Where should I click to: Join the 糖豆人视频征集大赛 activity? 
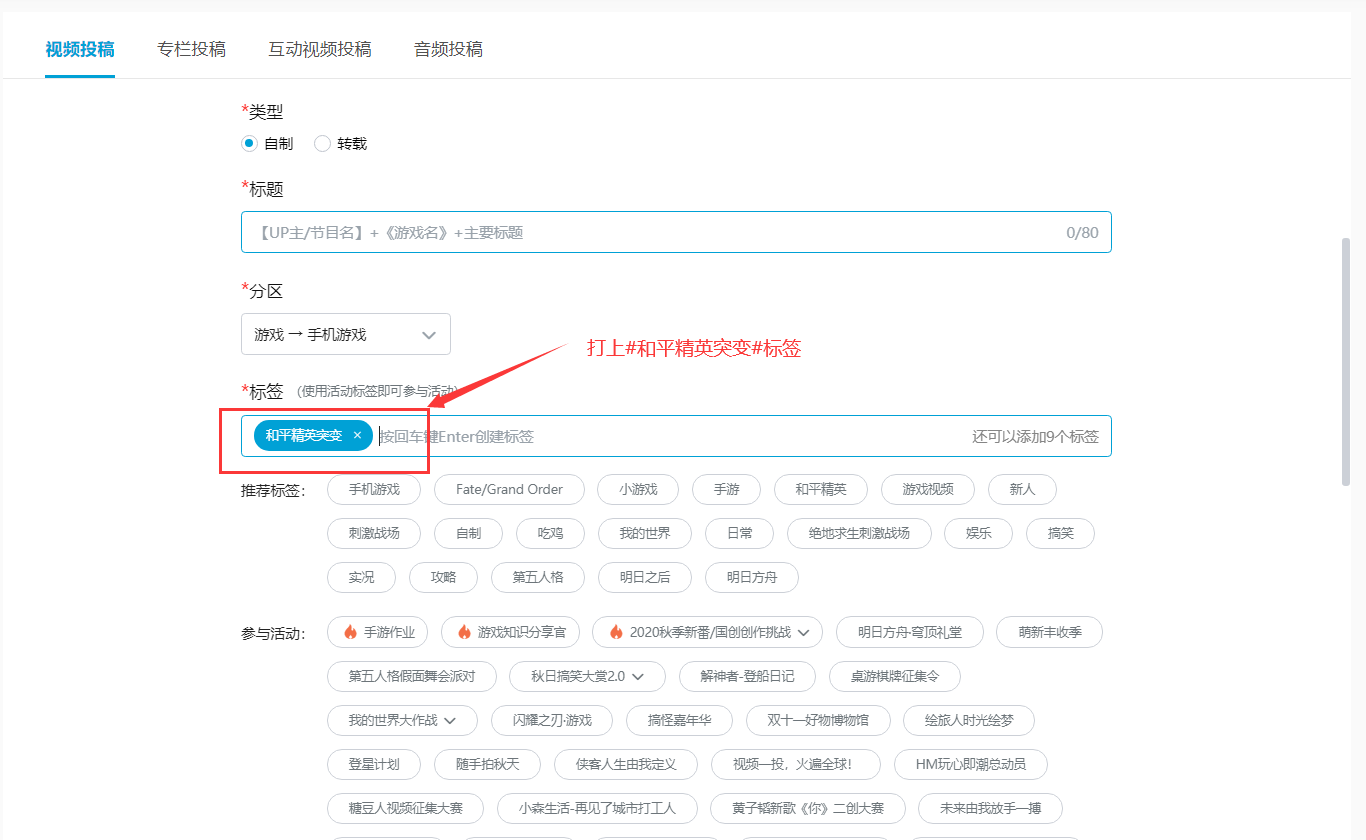pos(406,809)
